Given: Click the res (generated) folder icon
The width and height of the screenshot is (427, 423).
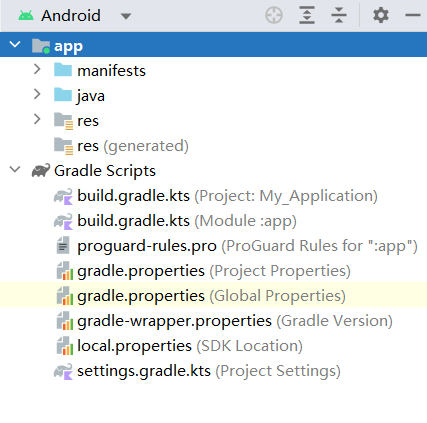Looking at the screenshot, I should 63,146.
